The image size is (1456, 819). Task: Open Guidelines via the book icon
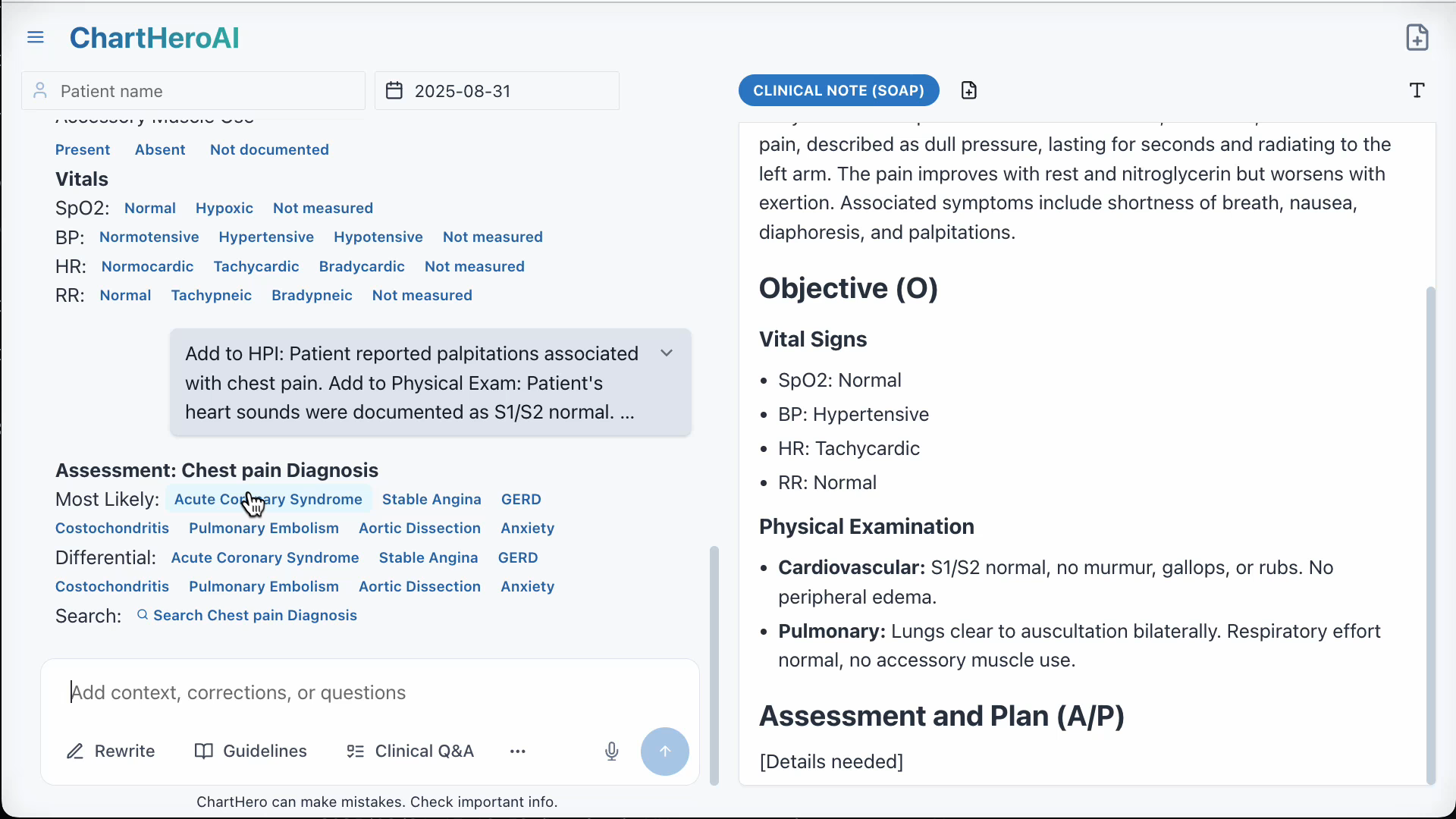250,752
